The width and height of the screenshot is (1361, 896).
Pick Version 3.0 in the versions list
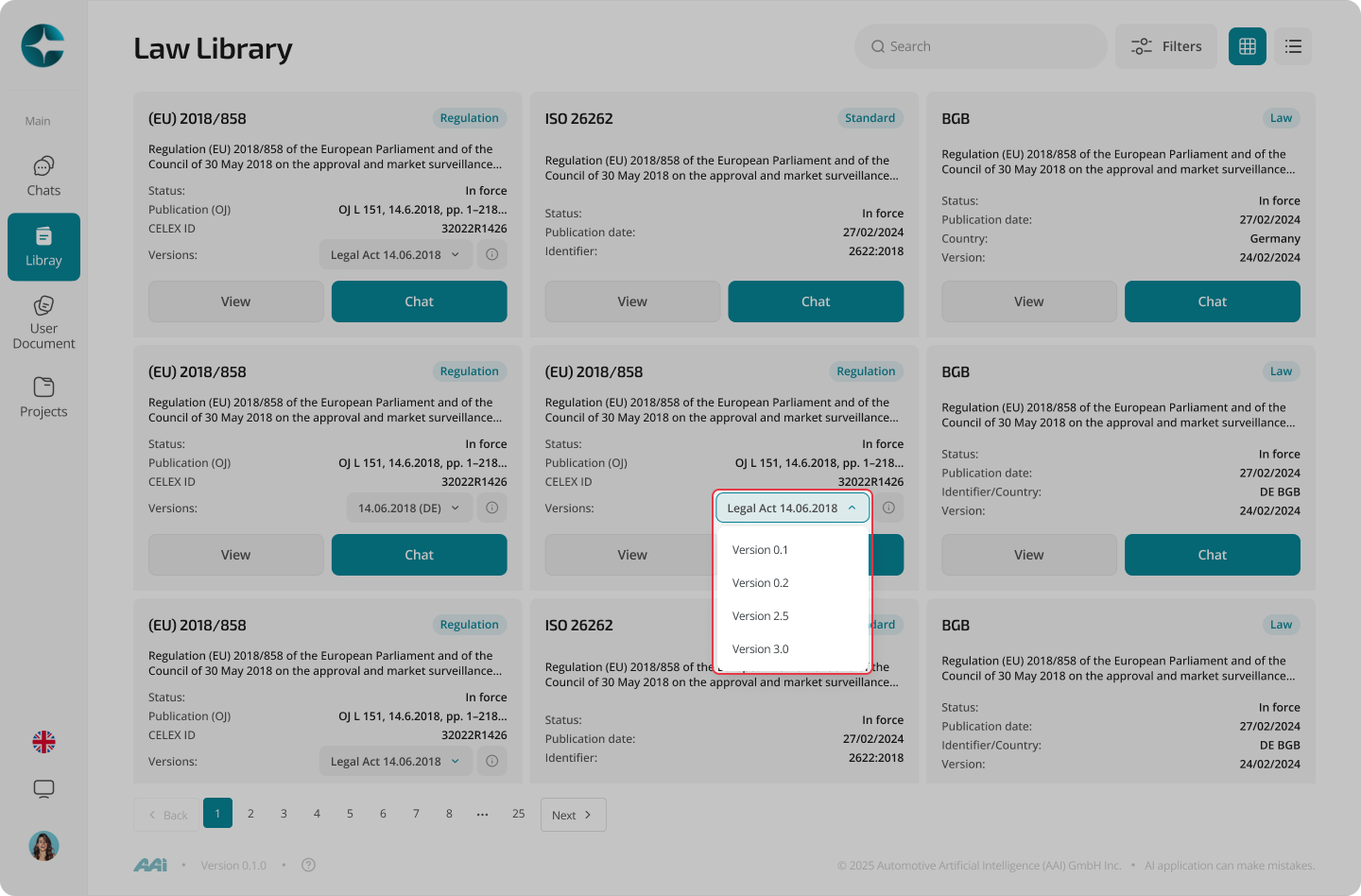coord(792,649)
